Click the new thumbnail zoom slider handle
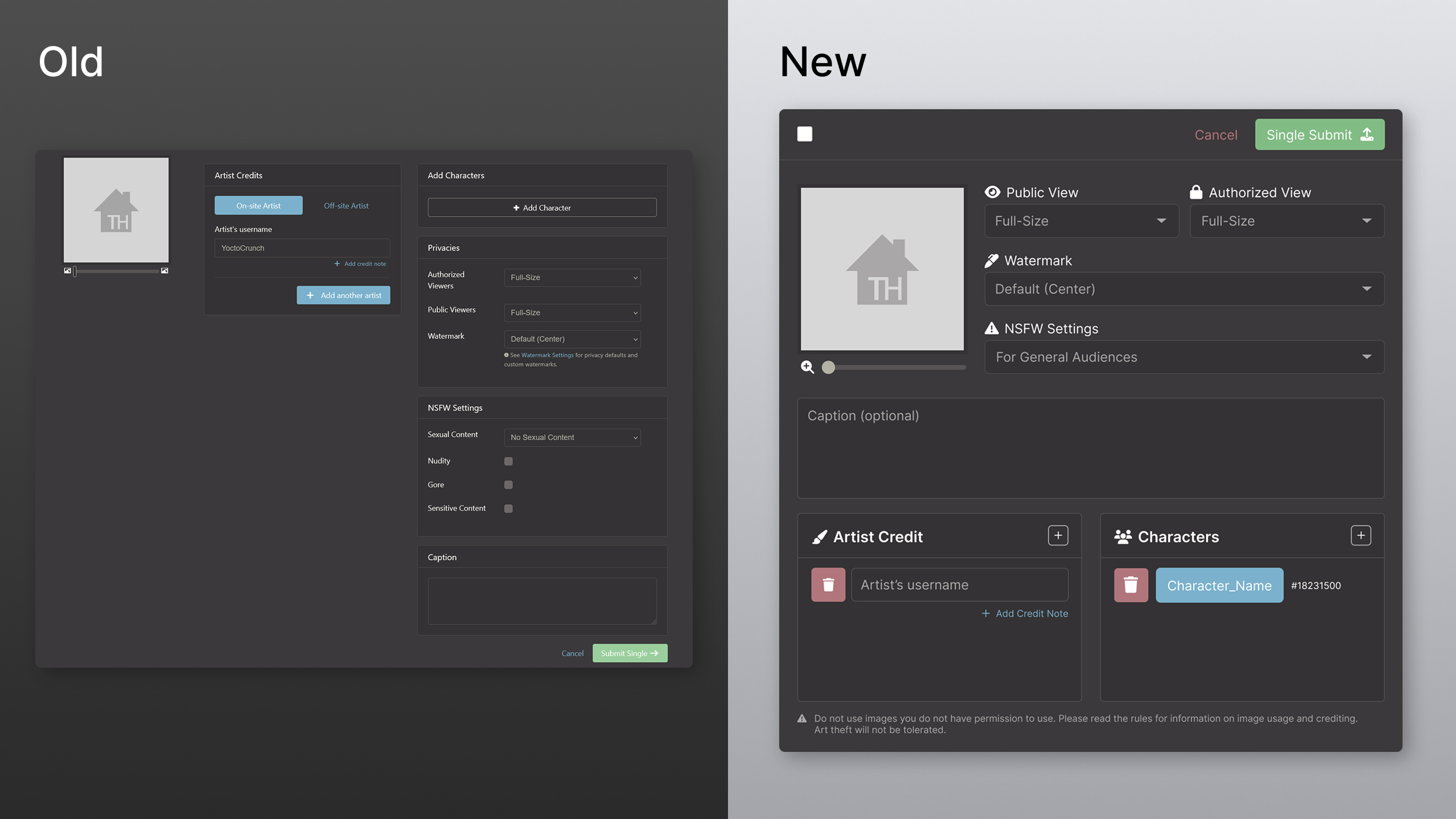The image size is (1456, 819). point(829,367)
